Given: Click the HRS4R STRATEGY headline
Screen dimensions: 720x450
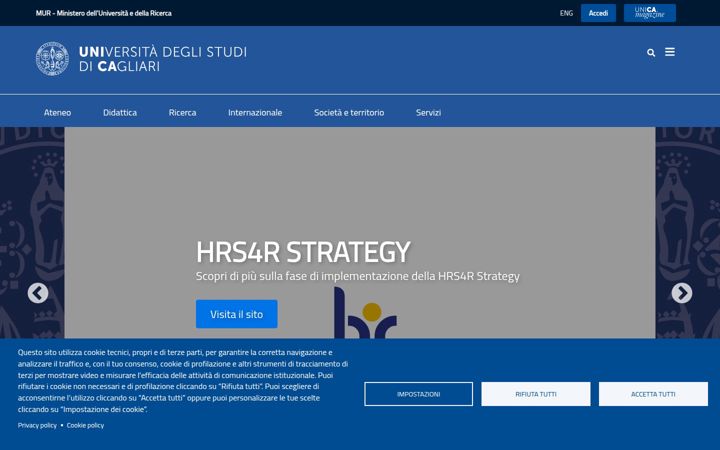Looking at the screenshot, I should [303, 252].
